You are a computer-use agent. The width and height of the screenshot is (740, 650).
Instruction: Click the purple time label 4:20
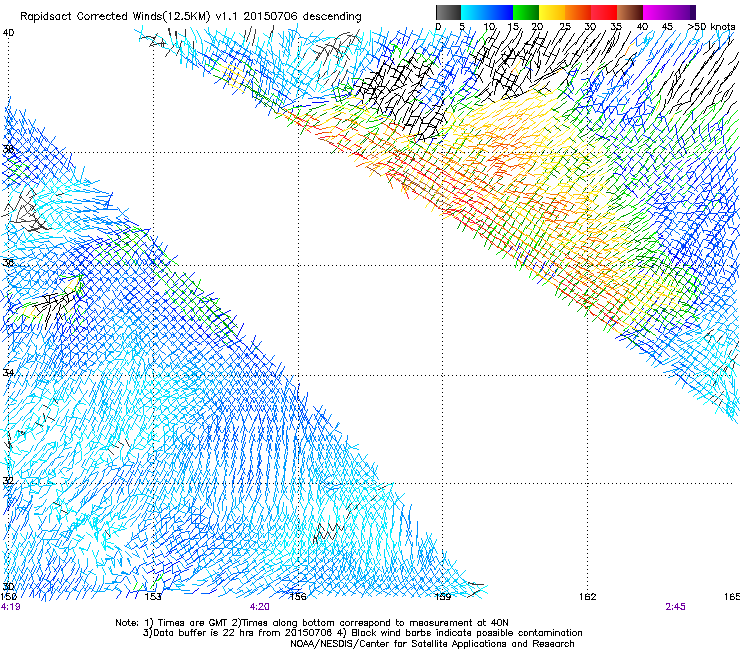click(260, 607)
